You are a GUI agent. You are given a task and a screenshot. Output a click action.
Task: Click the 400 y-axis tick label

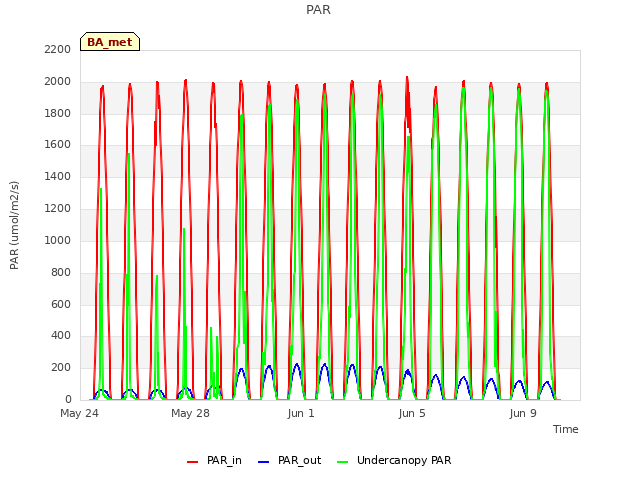point(61,336)
